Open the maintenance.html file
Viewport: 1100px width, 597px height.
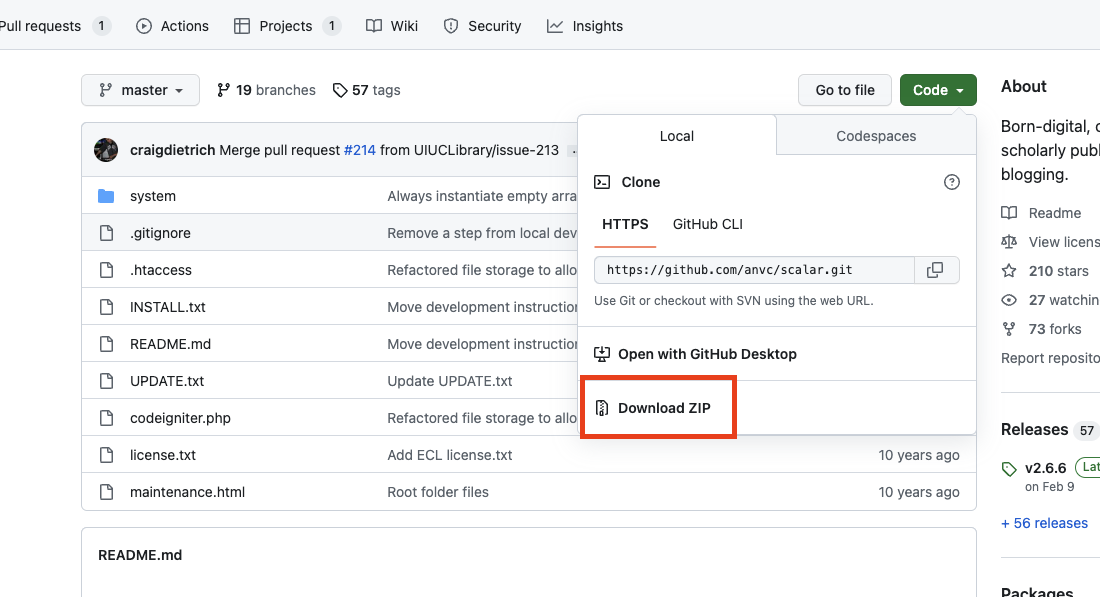pos(187,492)
